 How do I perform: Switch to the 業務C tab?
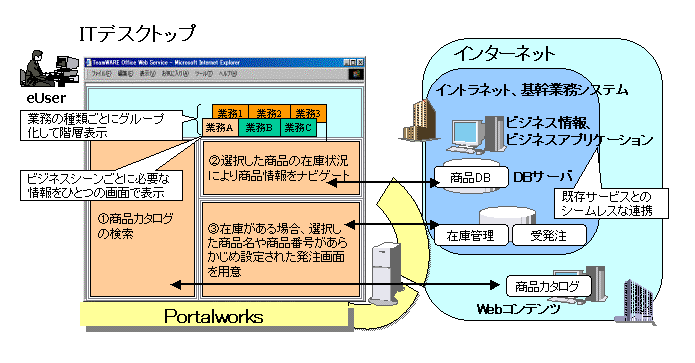298,128
